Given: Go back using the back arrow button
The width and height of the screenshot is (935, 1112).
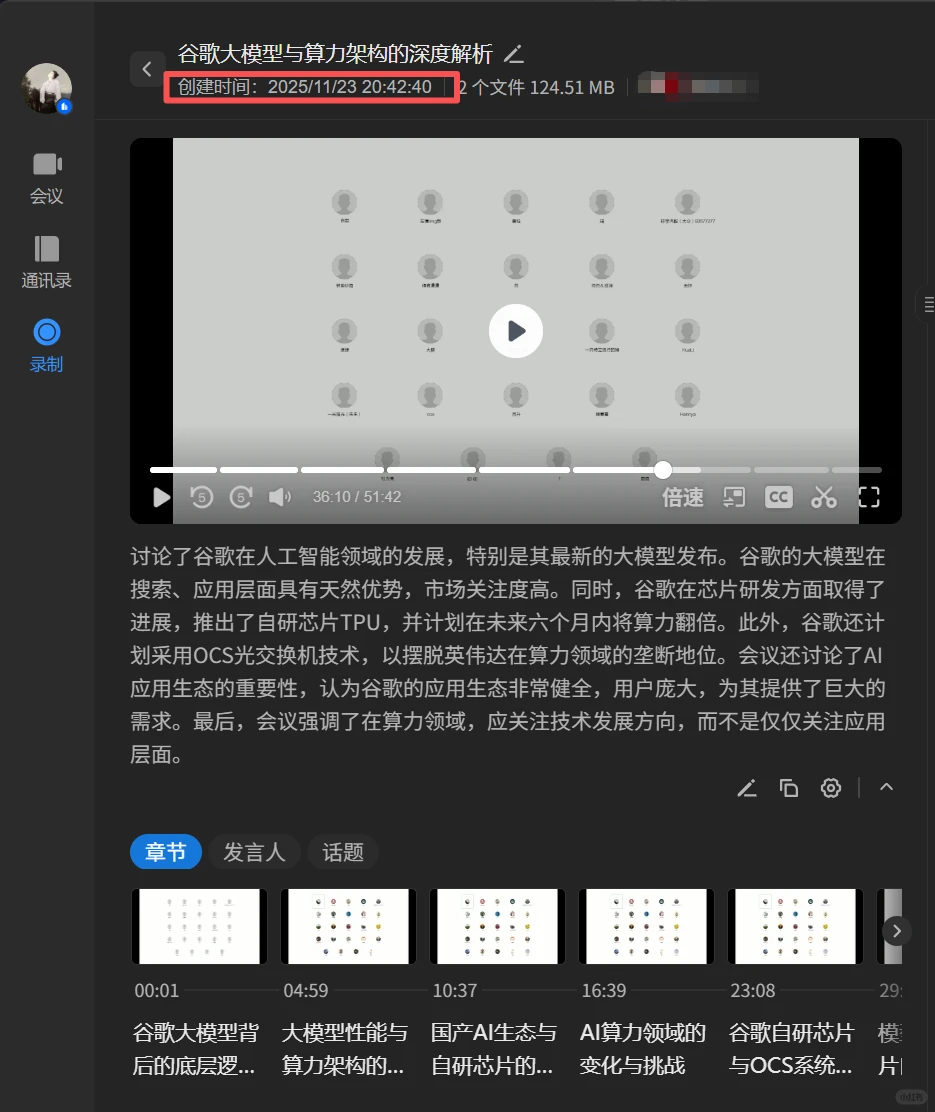Looking at the screenshot, I should [148, 69].
